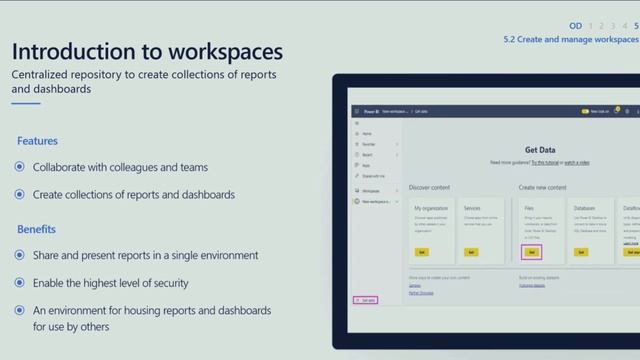The image size is (640, 360).
Task: Select module number 4 on slide
Action: [624, 26]
